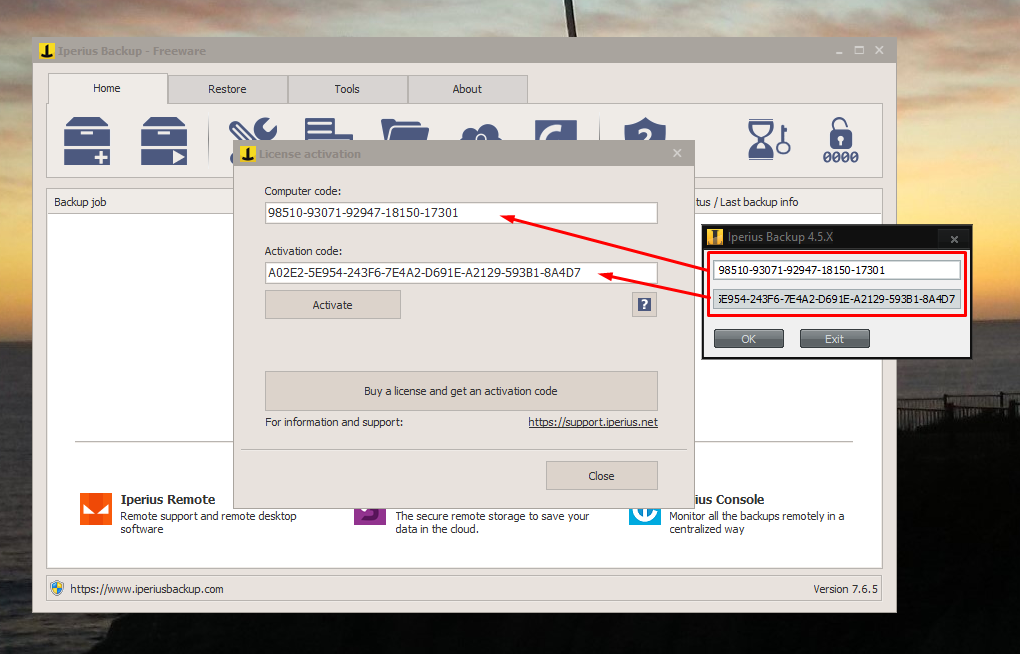Image resolution: width=1020 pixels, height=654 pixels.
Task: Click the Close button in License activation
Action: (x=602, y=476)
